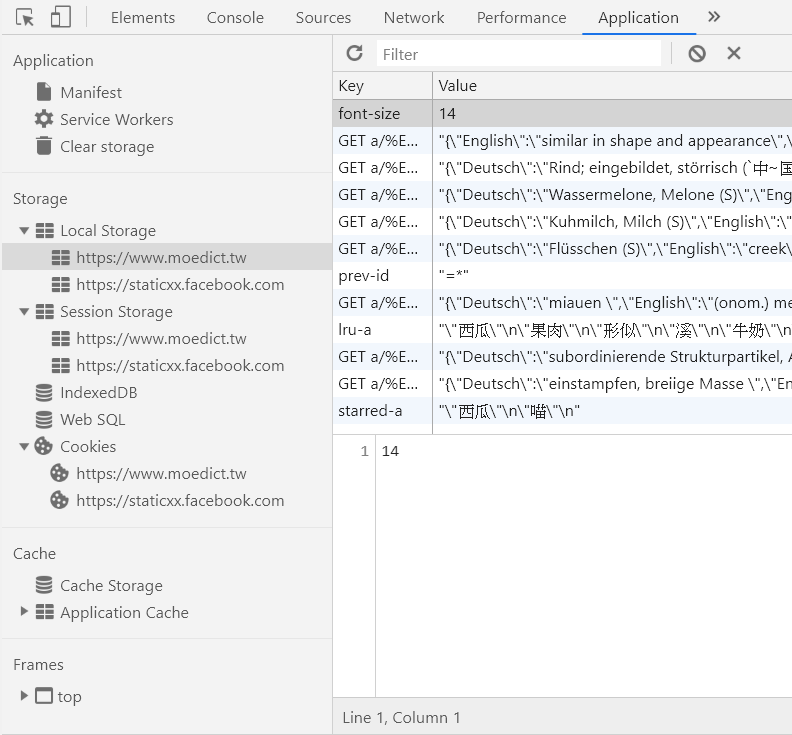The width and height of the screenshot is (792, 735).
Task: Click the refresh storage icon
Action: pyautogui.click(x=354, y=53)
